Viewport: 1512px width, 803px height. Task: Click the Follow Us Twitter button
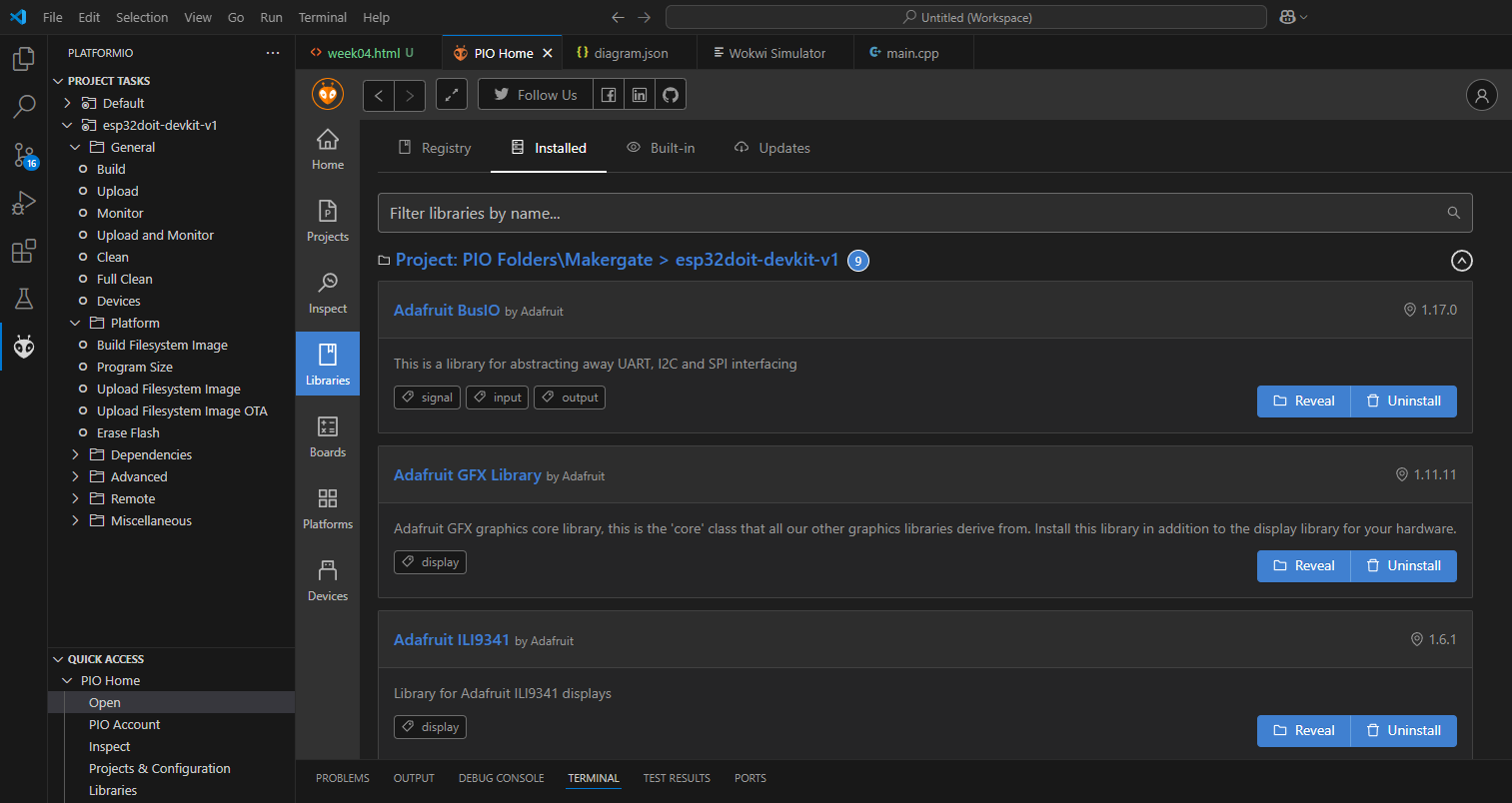(536, 95)
